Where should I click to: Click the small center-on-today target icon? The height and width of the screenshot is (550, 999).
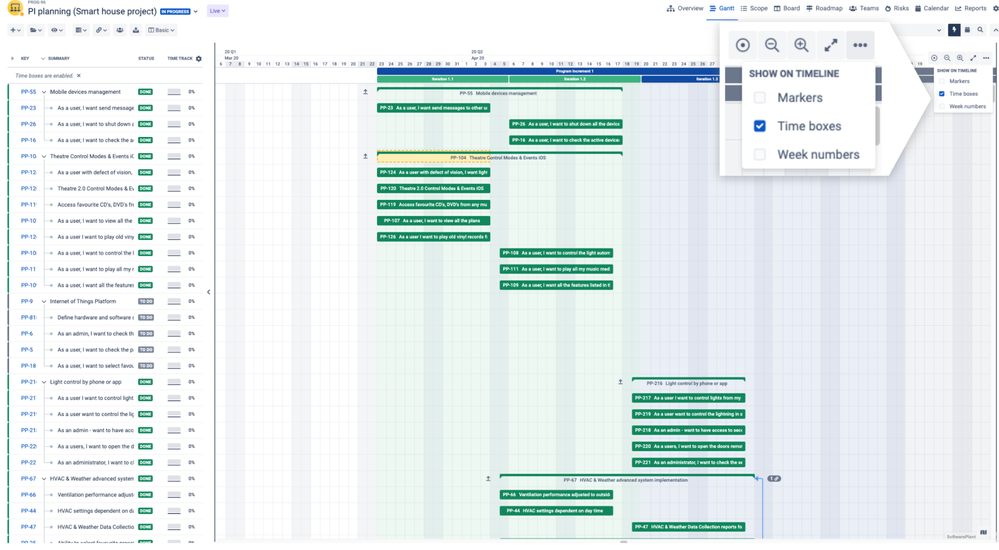click(x=934, y=58)
